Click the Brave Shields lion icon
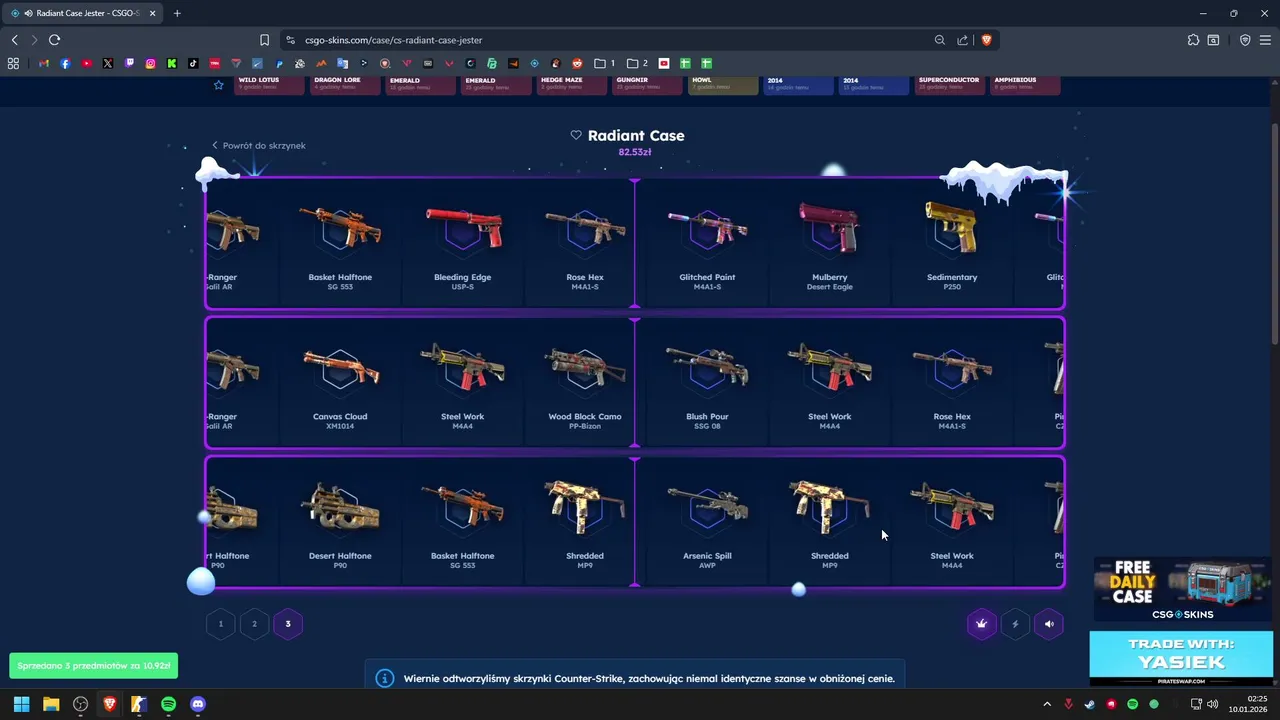1280x720 pixels. (x=986, y=40)
